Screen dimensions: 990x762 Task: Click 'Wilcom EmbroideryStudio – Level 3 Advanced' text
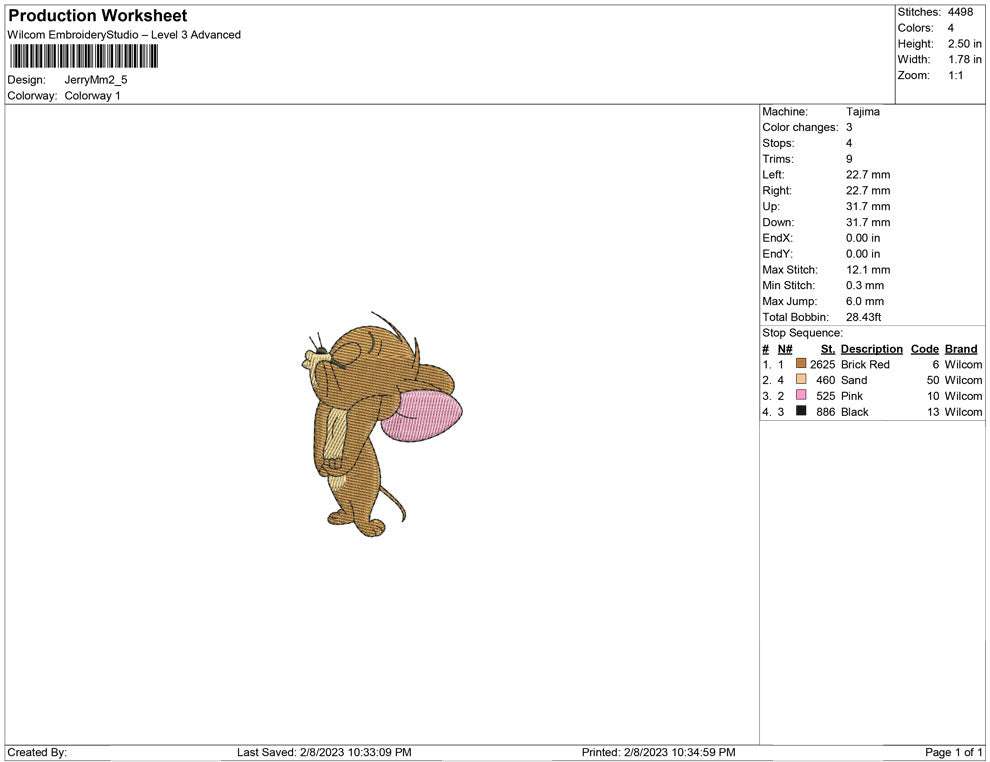124,35
